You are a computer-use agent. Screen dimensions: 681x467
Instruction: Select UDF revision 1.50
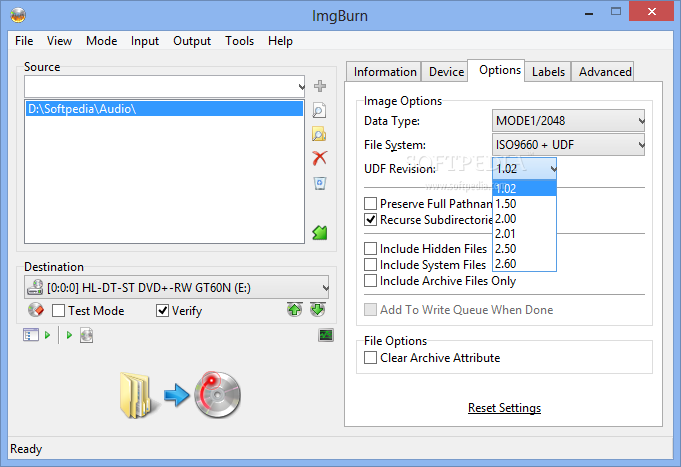524,204
